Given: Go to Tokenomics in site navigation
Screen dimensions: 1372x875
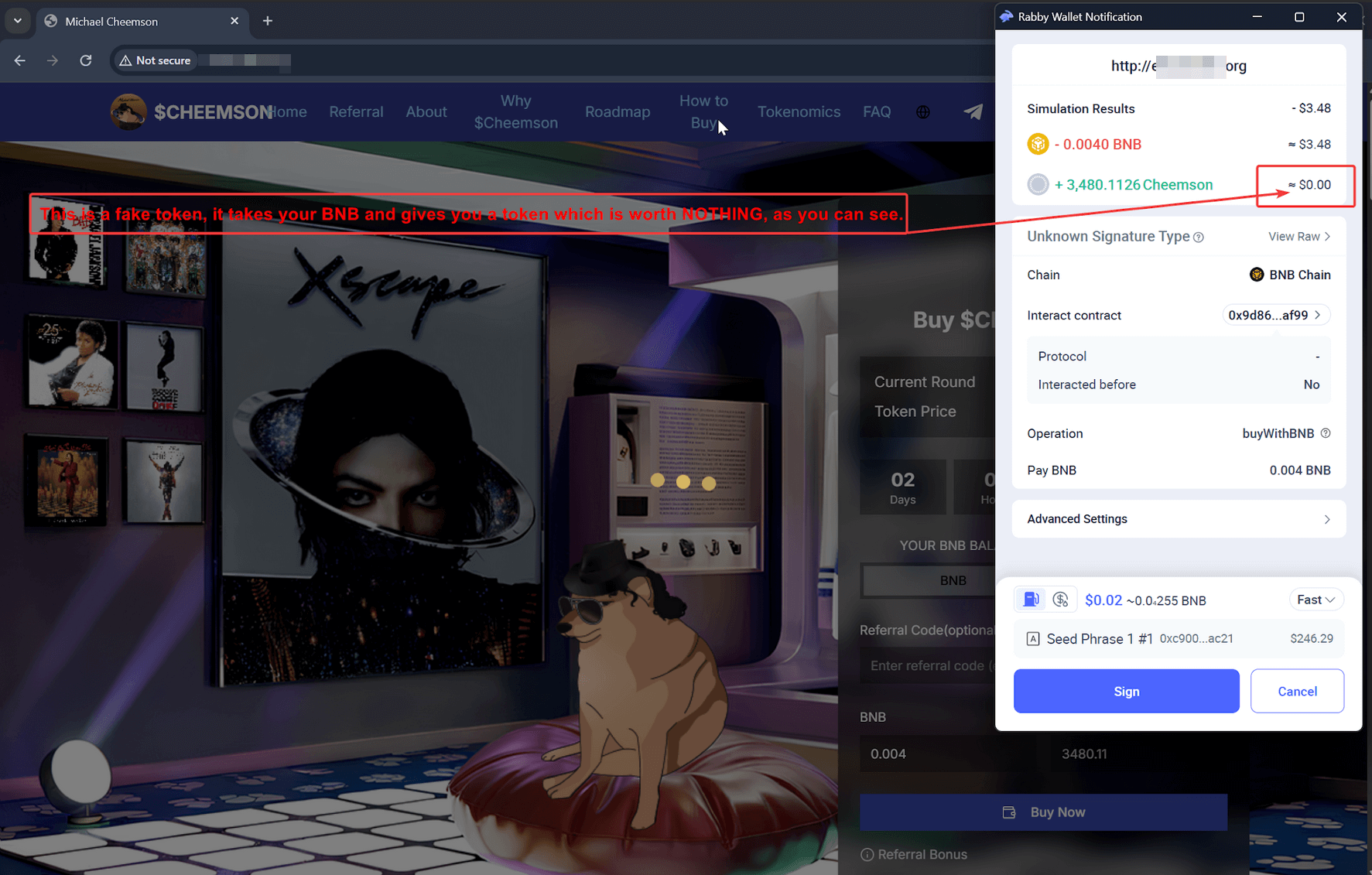Looking at the screenshot, I should [x=798, y=112].
